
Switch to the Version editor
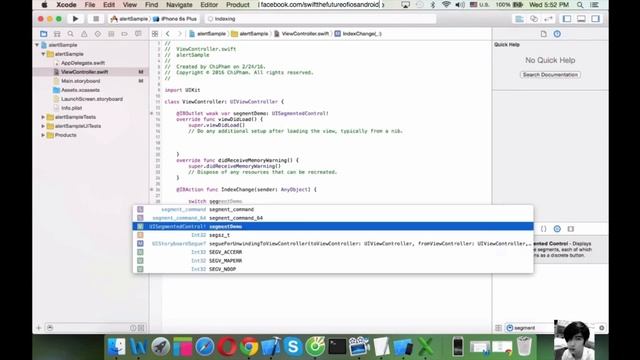pos(549,19)
